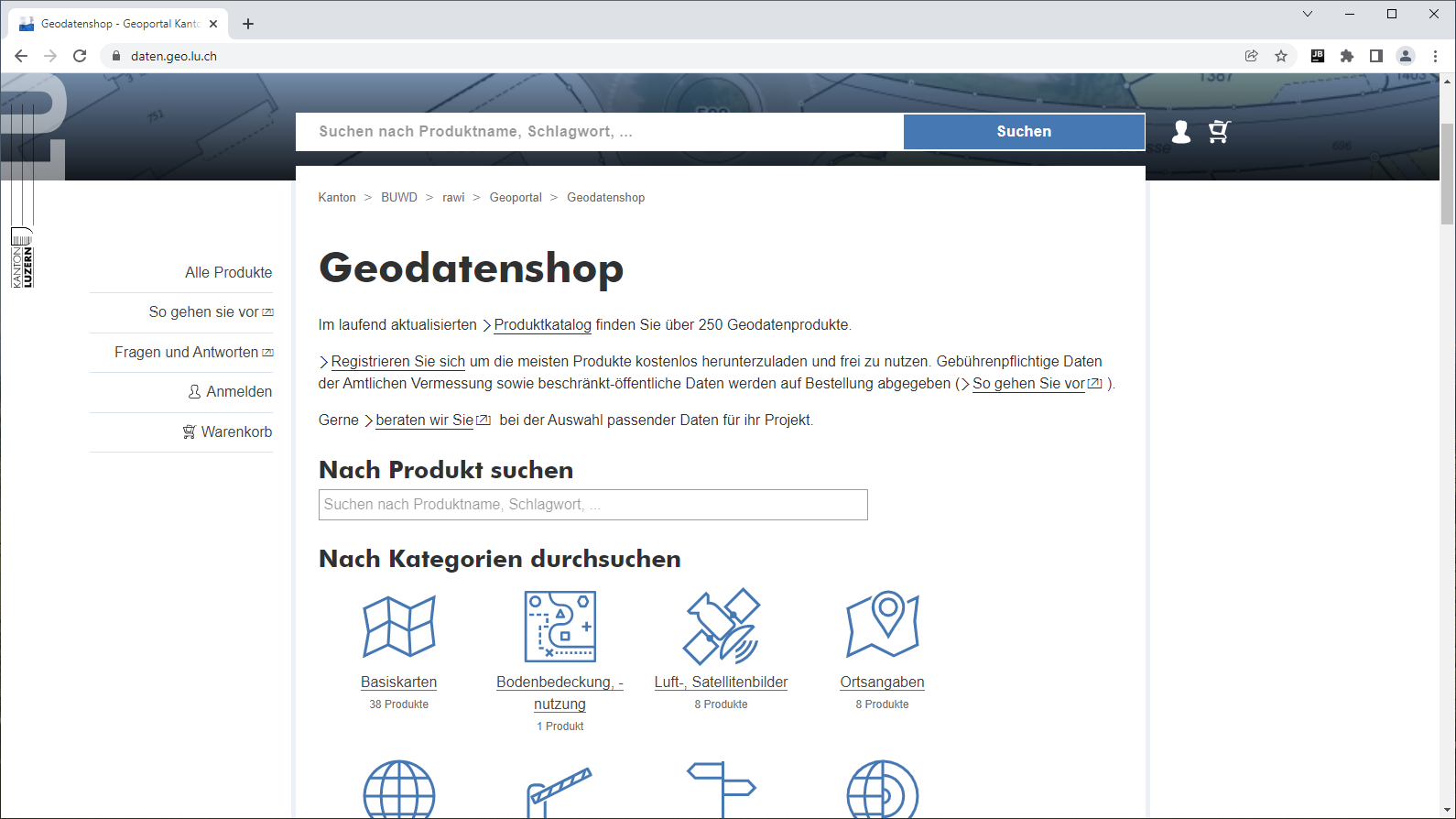
Task: Open the Bodenbedeckung category icon
Action: (560, 627)
